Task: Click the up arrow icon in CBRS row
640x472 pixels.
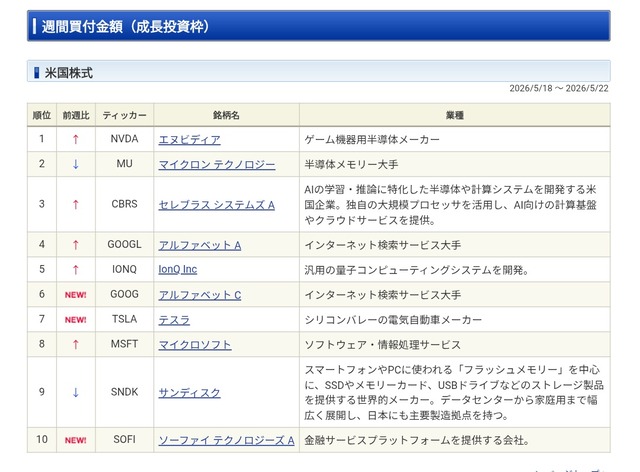Action: [76, 205]
